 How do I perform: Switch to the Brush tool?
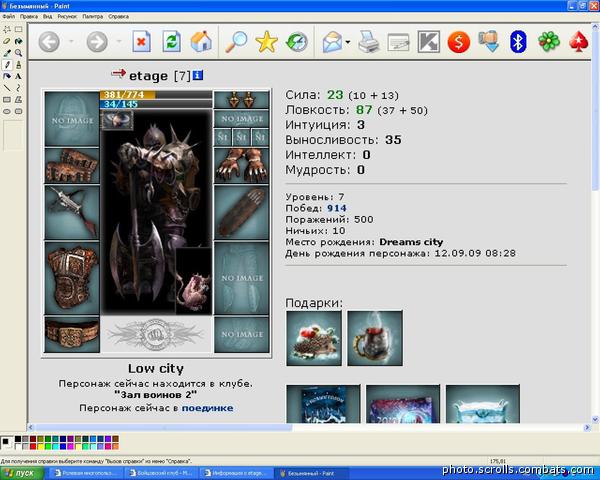(x=18, y=65)
